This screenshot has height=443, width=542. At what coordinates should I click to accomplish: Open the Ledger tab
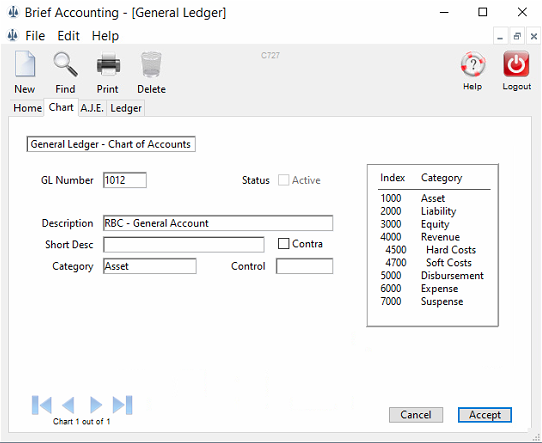point(126,108)
